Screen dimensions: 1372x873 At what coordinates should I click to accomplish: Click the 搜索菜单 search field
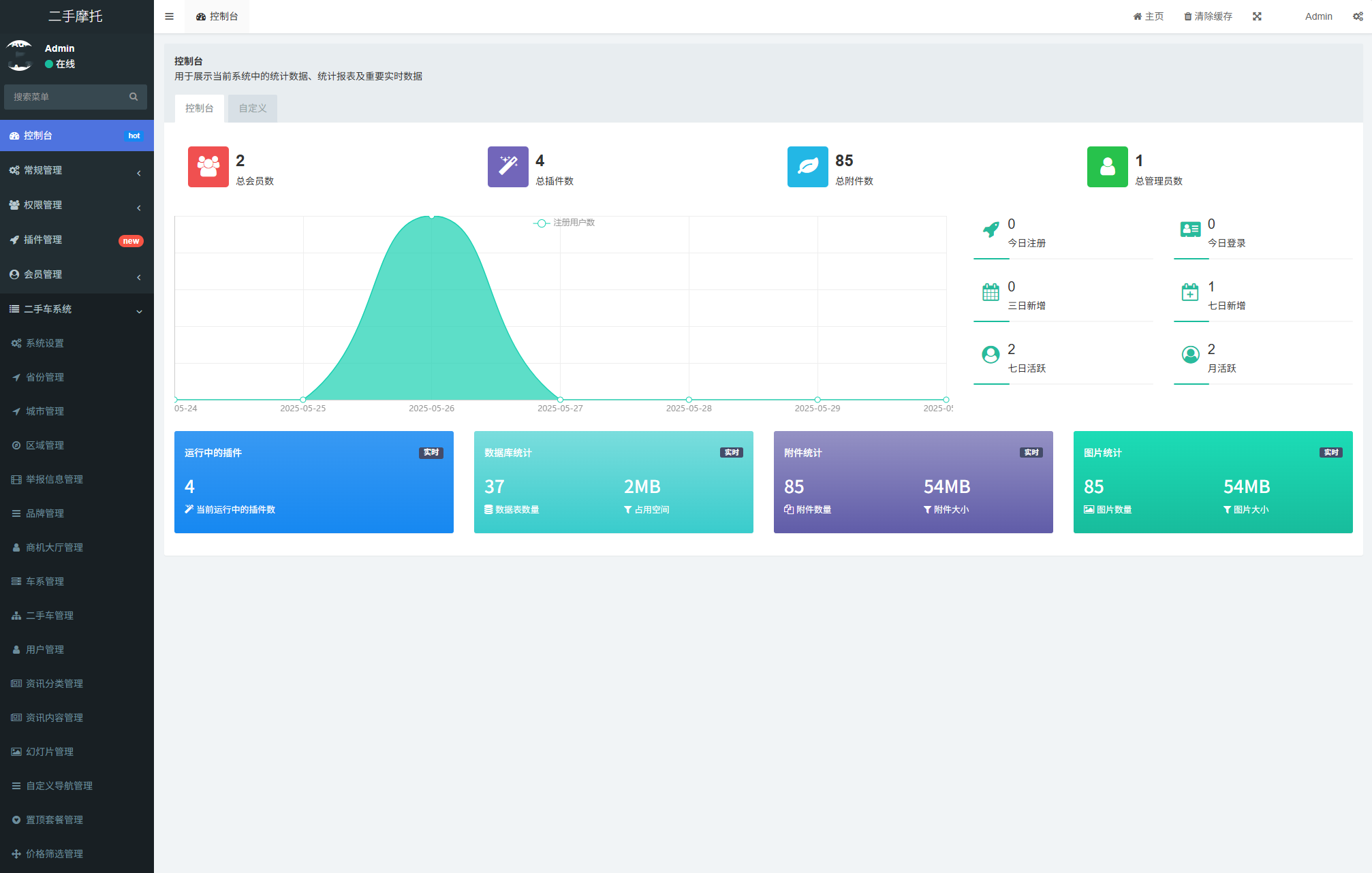point(68,97)
